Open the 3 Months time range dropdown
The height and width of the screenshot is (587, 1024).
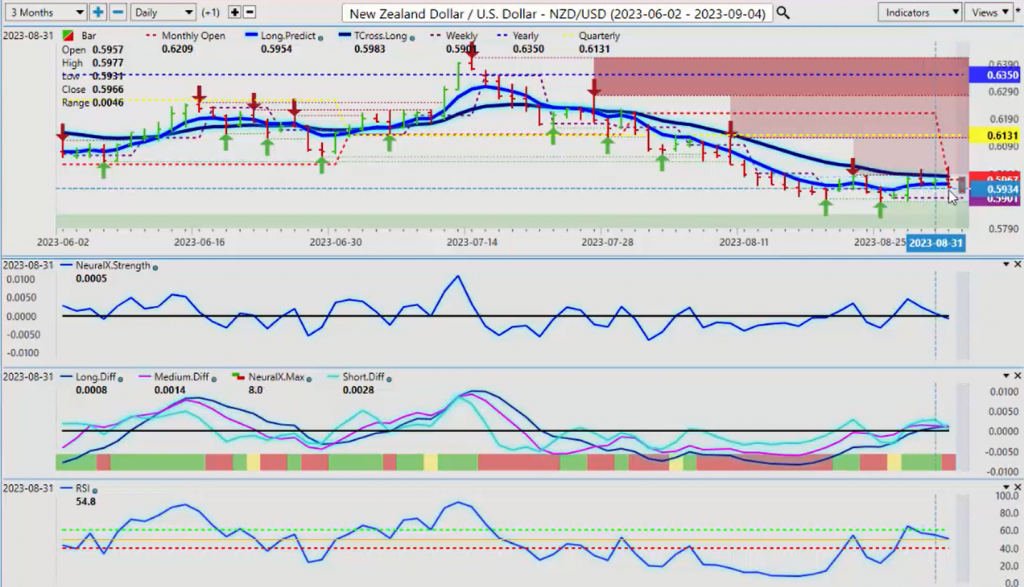click(45, 12)
